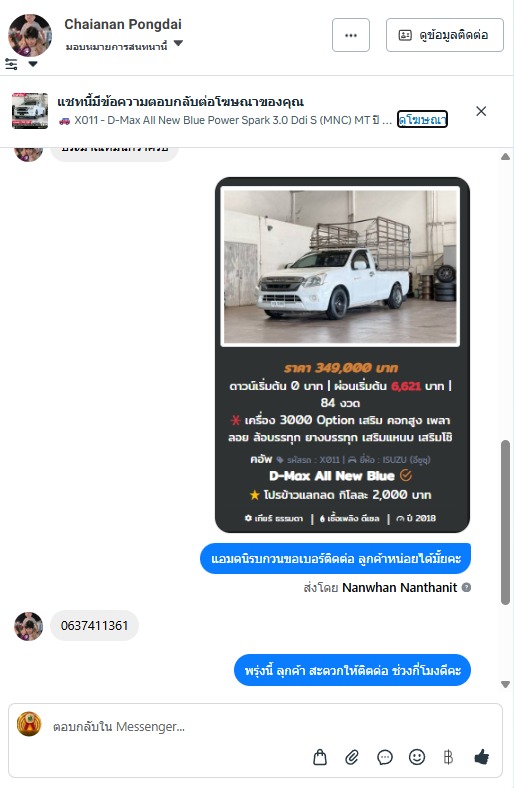Expand the conversation assignment dropdown arrow
The height and width of the screenshot is (788, 514).
click(178, 44)
